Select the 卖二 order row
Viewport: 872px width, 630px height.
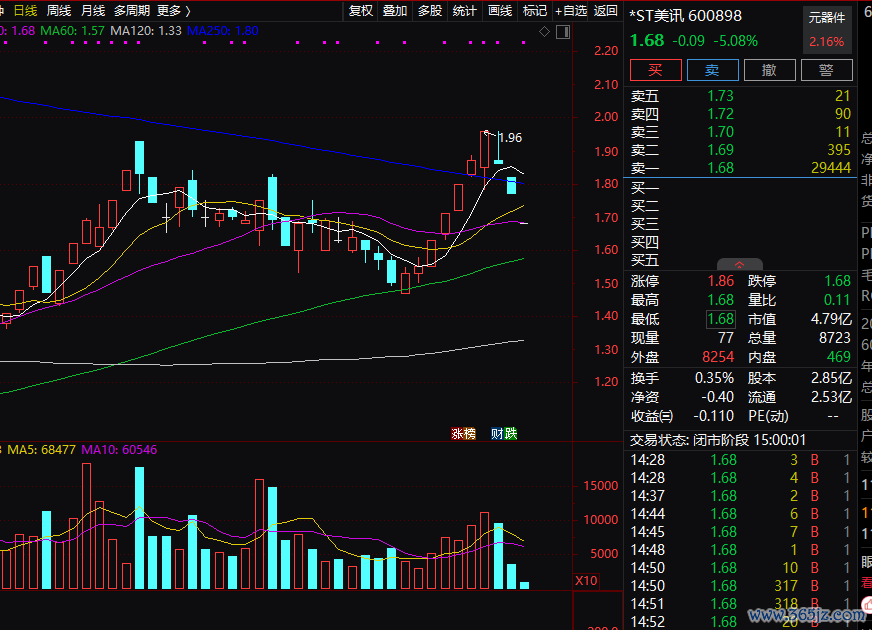(740, 150)
